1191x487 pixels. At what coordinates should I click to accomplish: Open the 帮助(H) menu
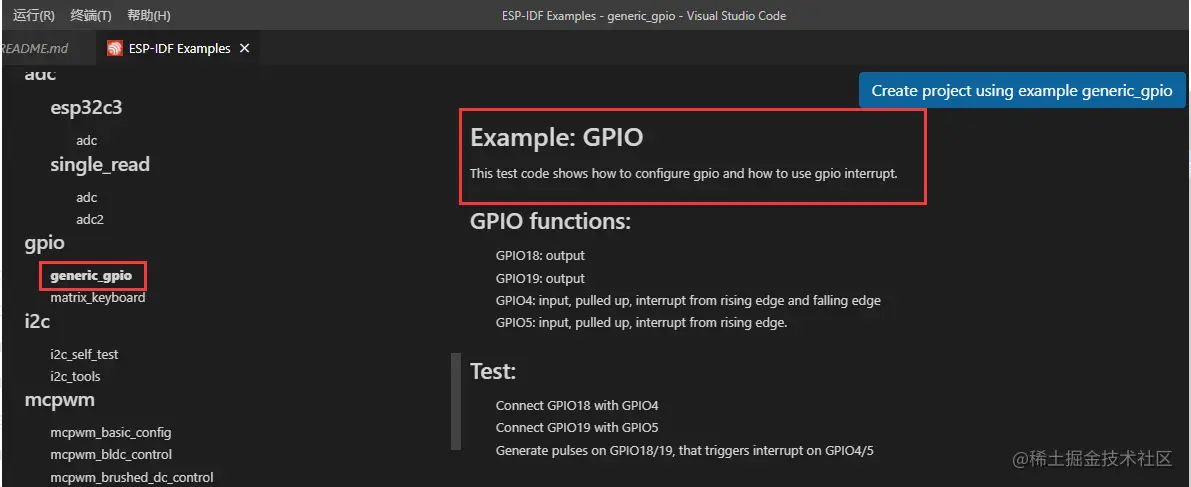click(x=149, y=15)
